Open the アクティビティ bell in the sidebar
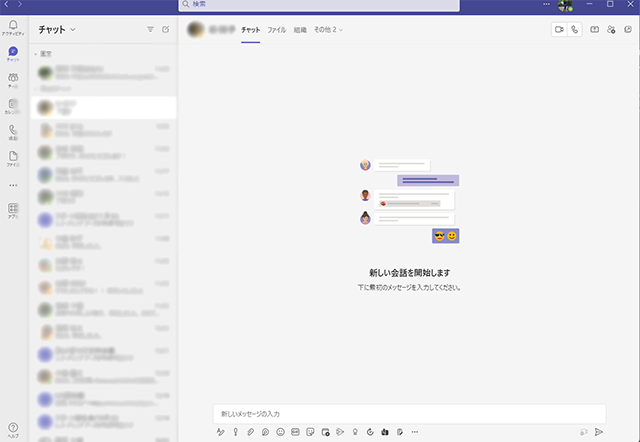The image size is (640, 442). click(13, 28)
